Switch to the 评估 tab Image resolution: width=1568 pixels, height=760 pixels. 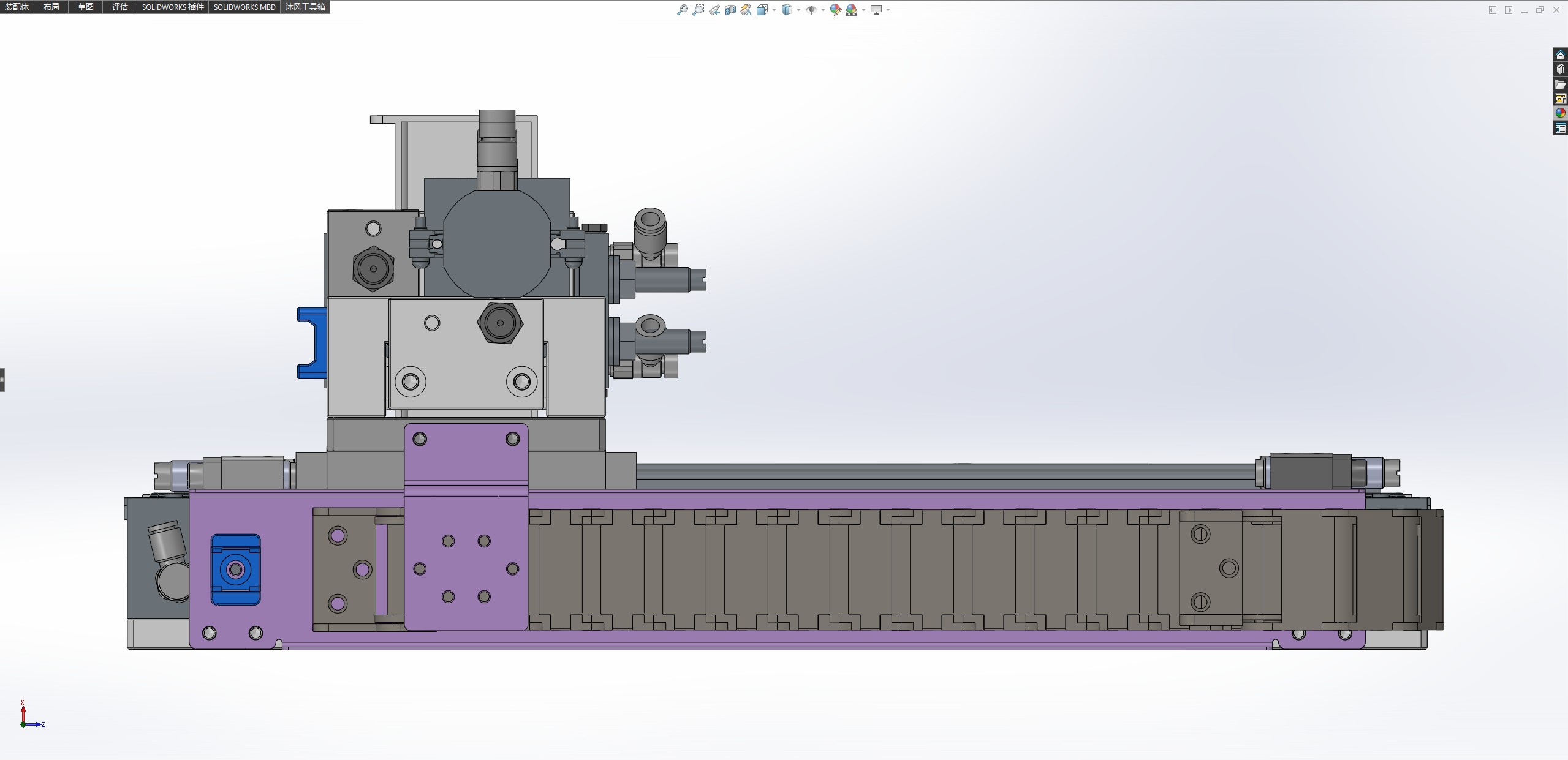point(120,7)
